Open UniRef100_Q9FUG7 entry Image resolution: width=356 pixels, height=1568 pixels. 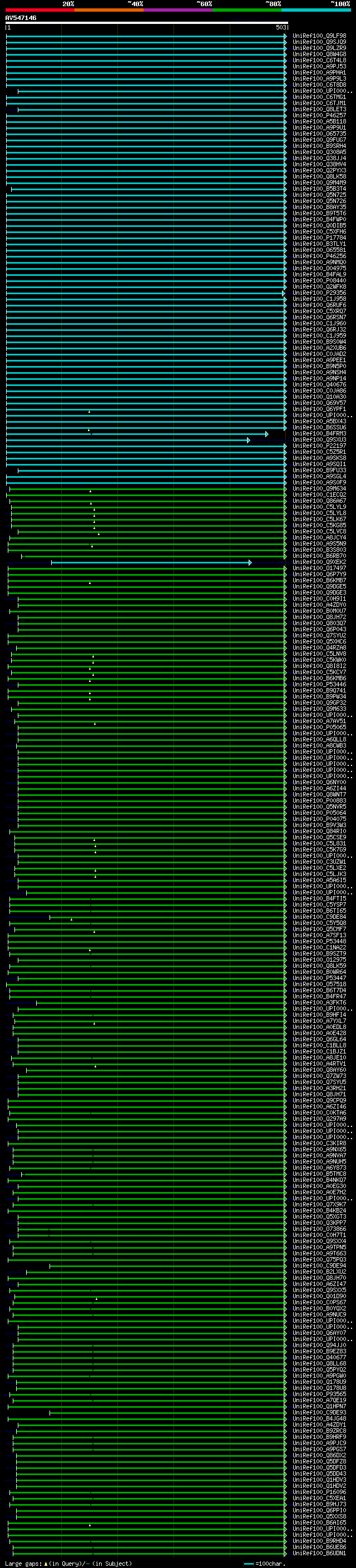coord(319,140)
